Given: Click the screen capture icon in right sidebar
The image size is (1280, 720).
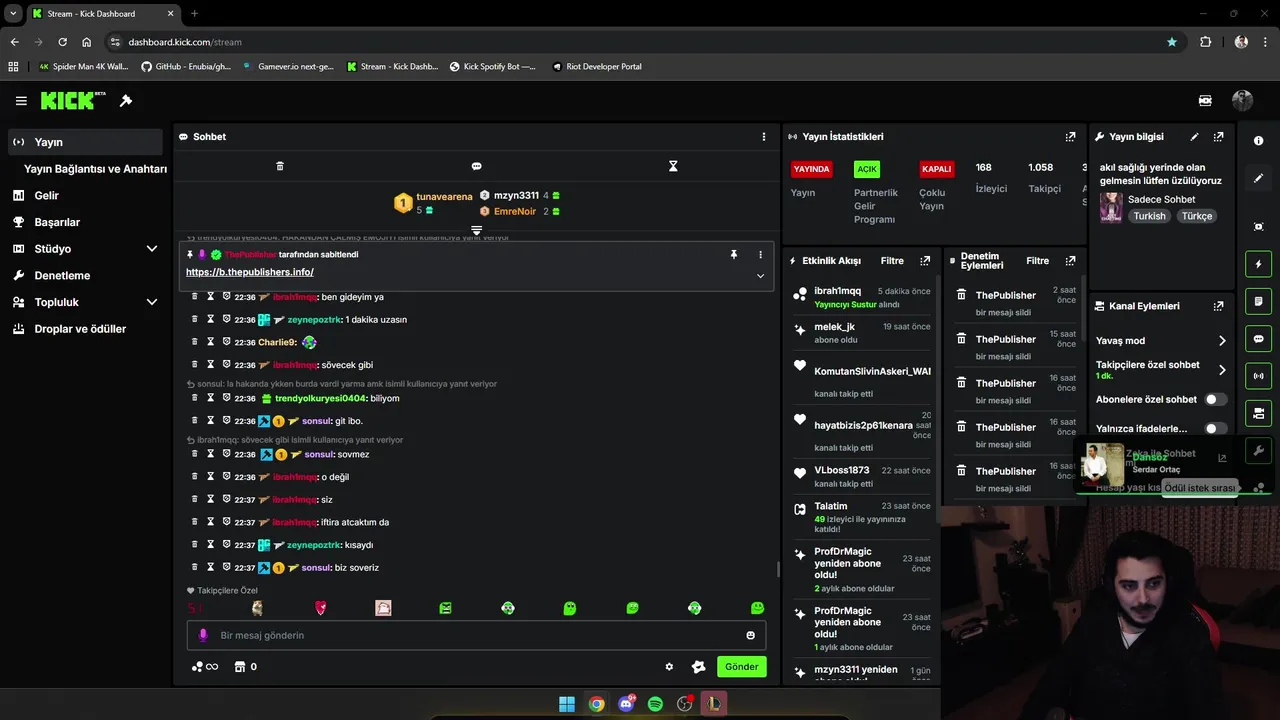Looking at the screenshot, I should tap(1258, 227).
